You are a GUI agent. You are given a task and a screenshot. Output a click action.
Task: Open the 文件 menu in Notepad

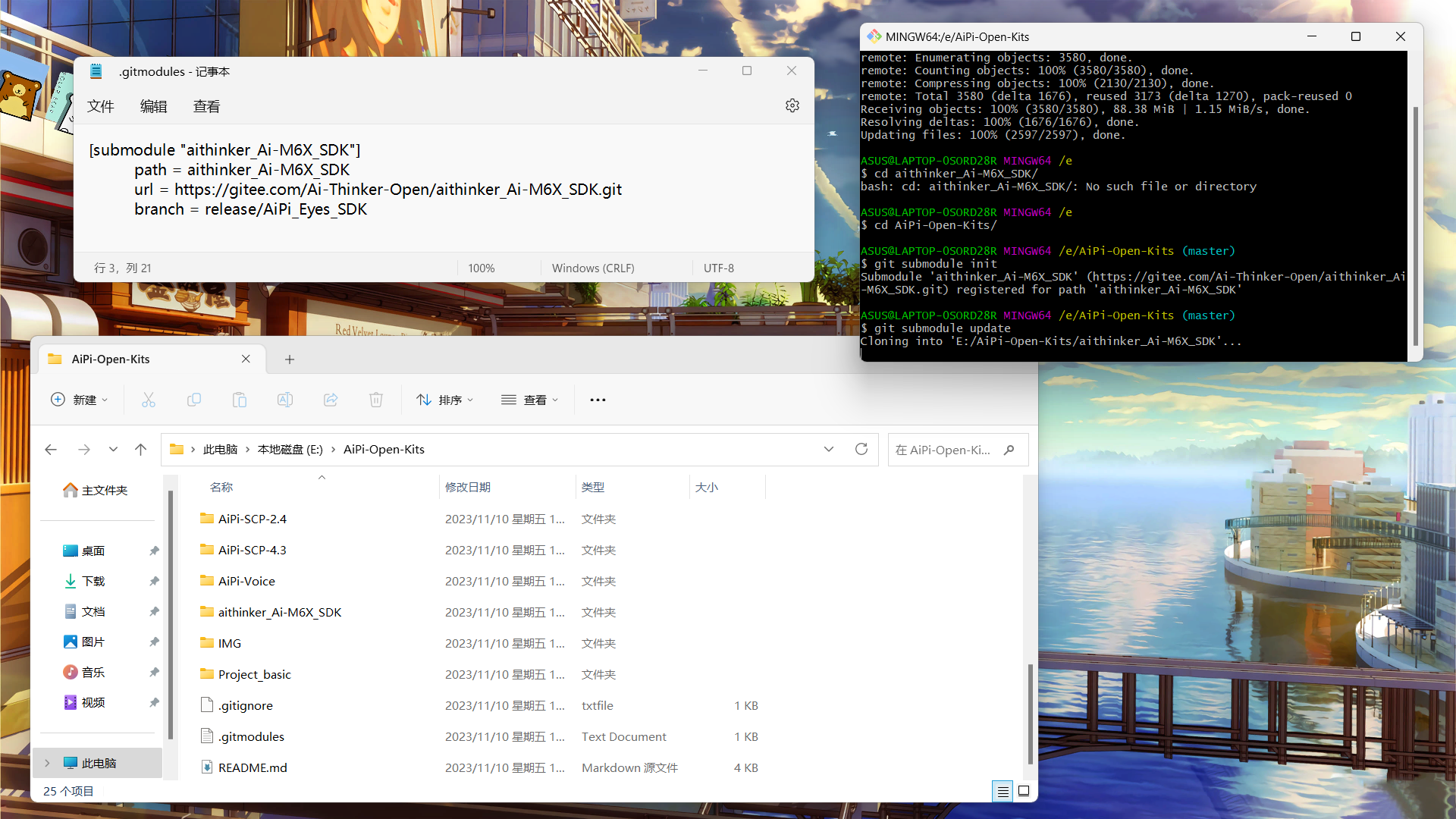click(100, 106)
